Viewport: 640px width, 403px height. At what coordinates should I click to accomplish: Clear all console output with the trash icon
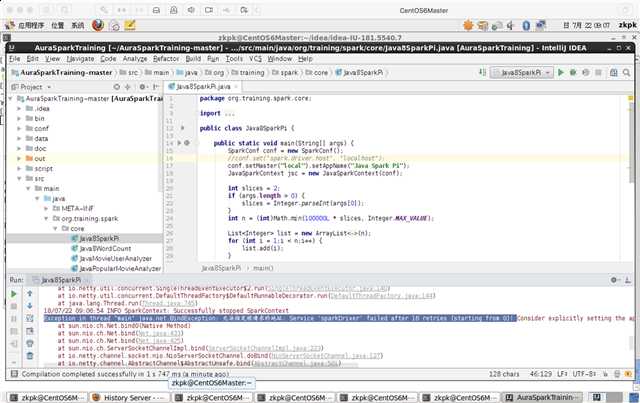[30, 356]
